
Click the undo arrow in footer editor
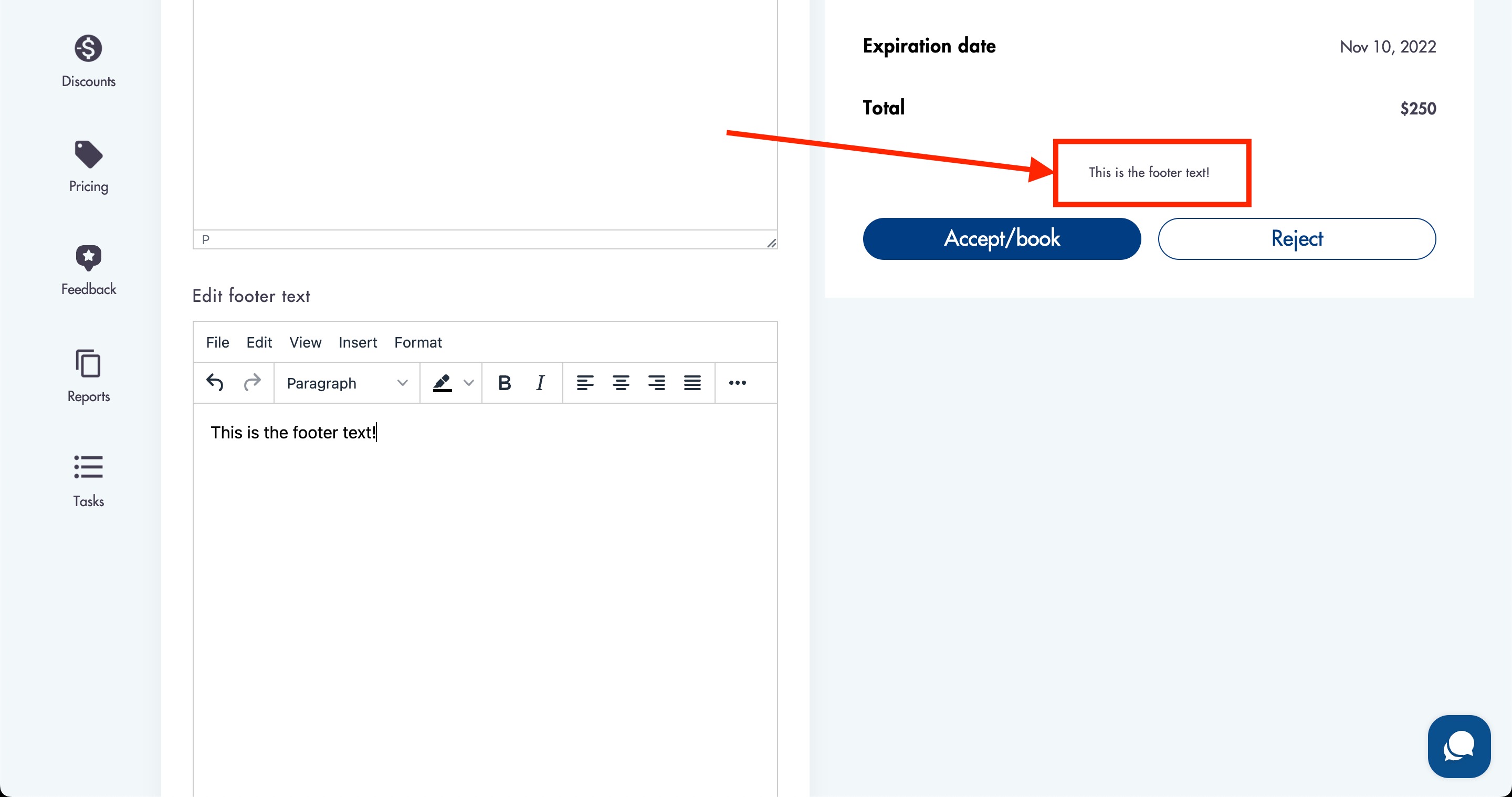tap(215, 383)
